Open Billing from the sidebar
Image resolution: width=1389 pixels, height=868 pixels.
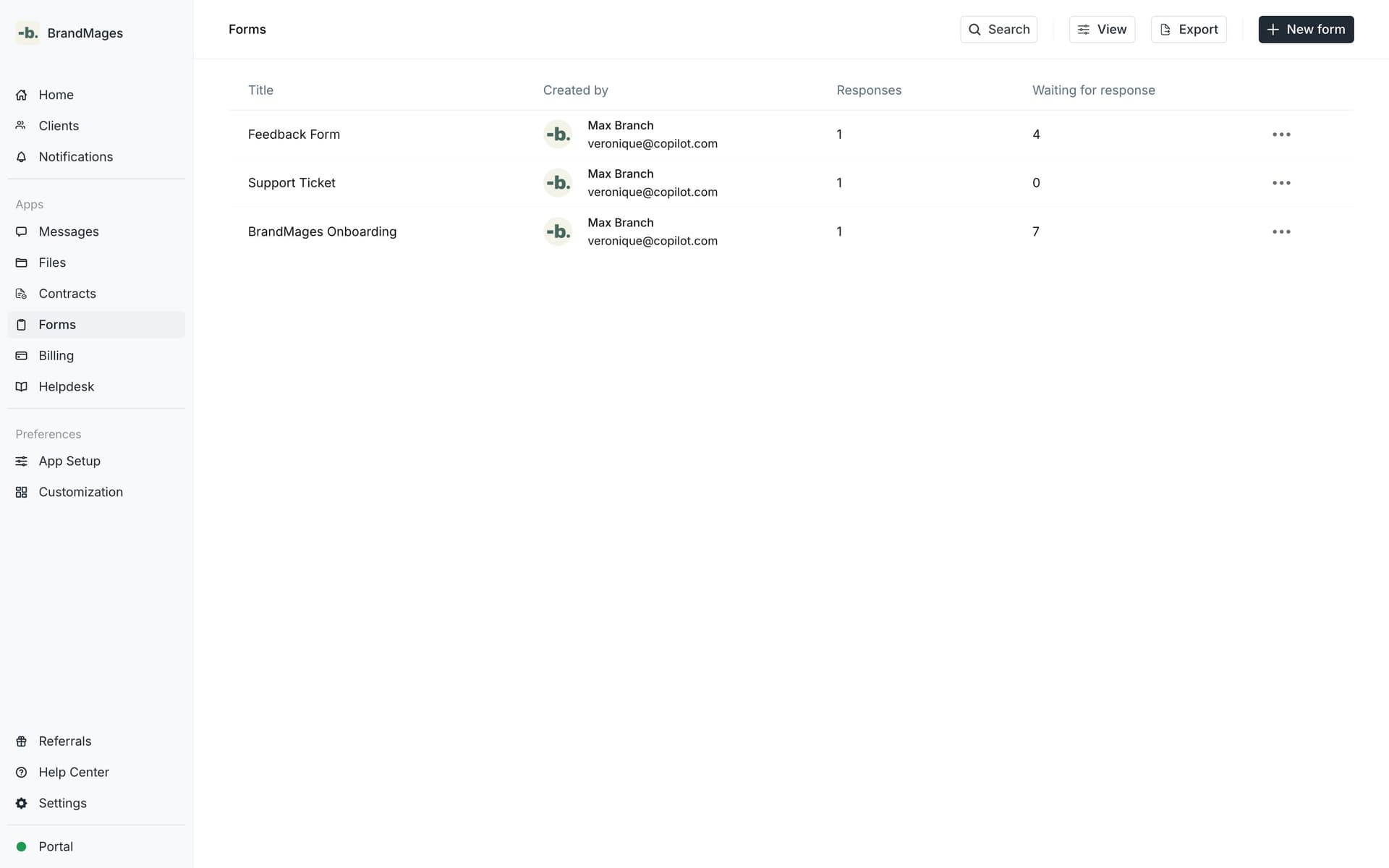[x=96, y=356]
